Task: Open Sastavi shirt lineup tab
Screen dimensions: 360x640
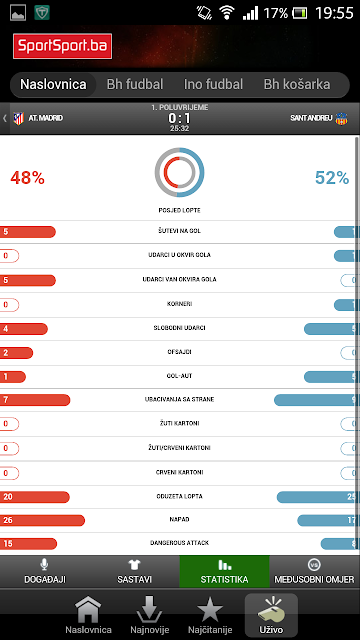Action: pyautogui.click(x=135, y=572)
